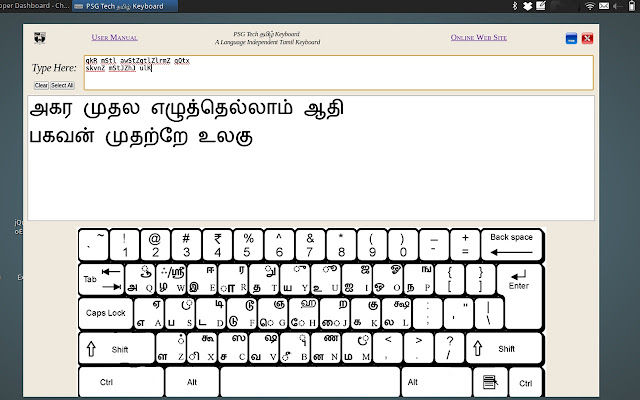
Task: Click the K key with க
Action: coord(366,313)
